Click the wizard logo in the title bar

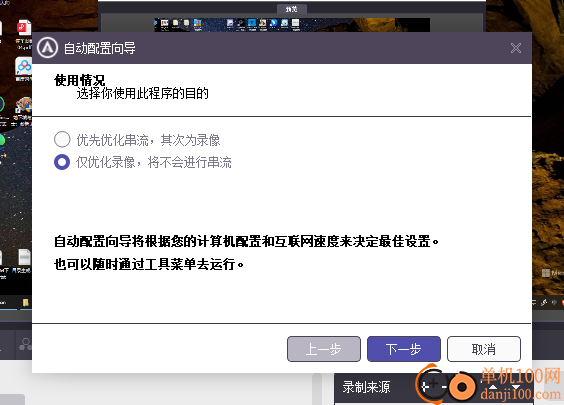click(47, 47)
